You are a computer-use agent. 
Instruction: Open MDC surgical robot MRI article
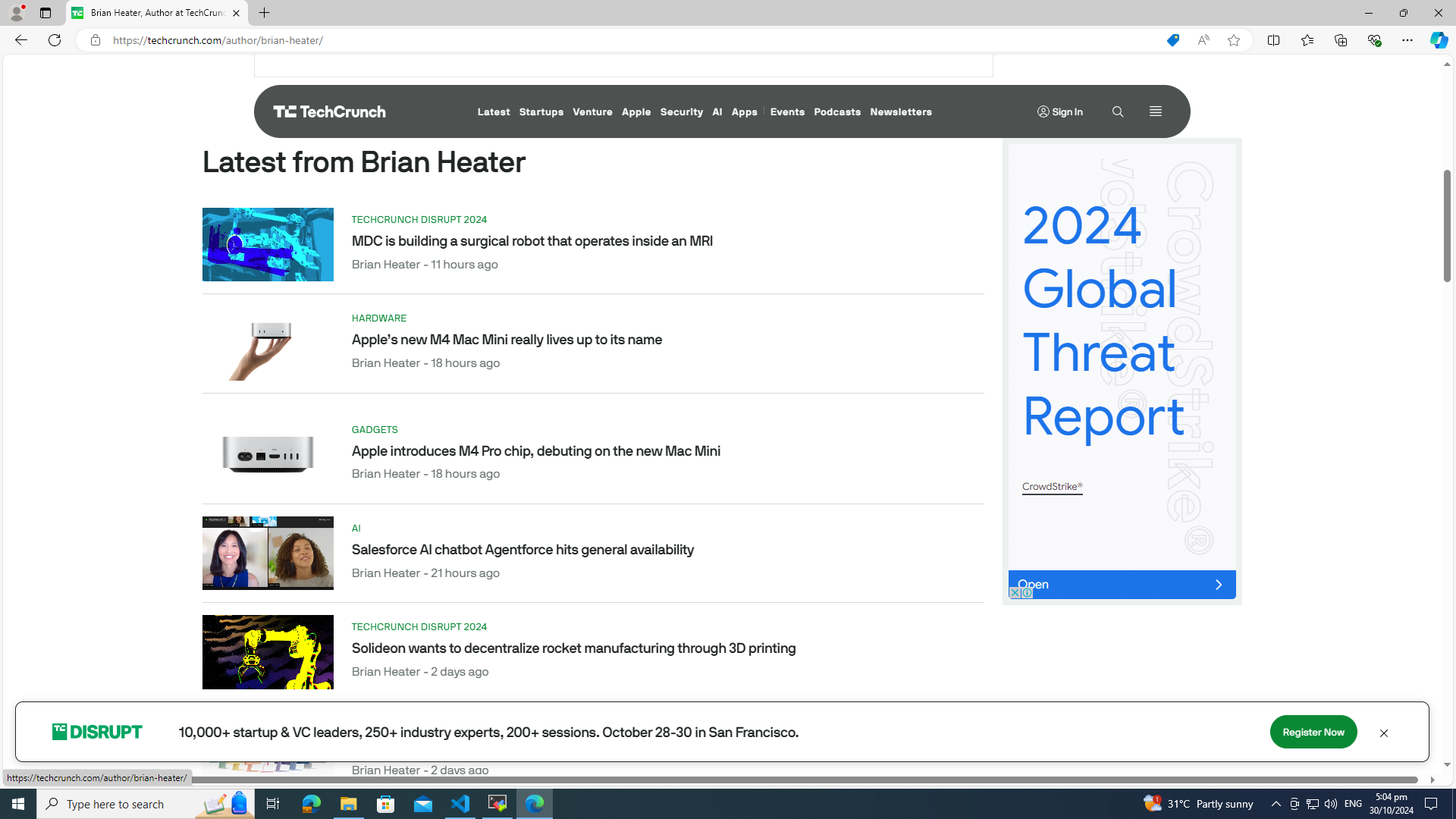532,241
